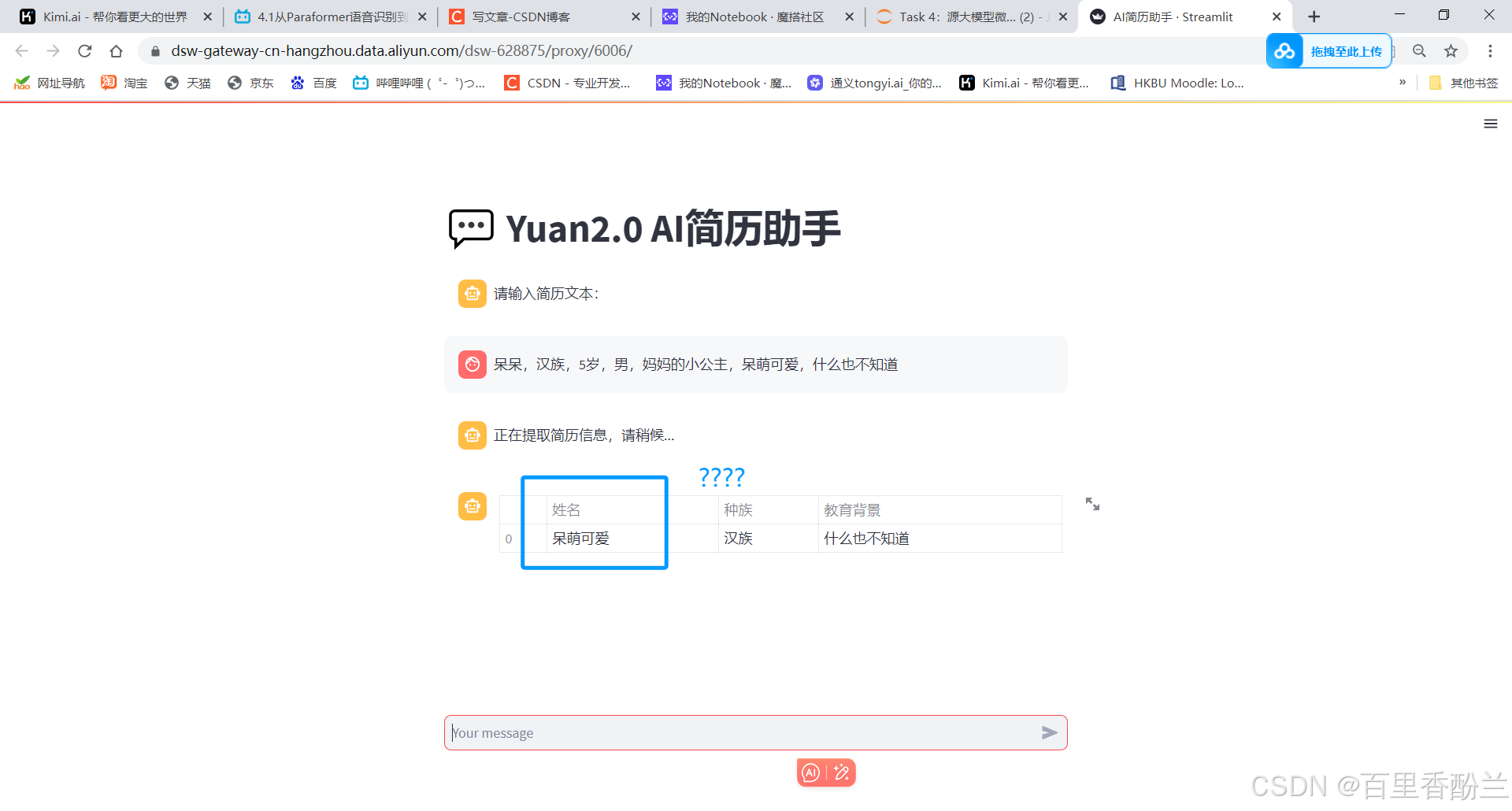
Task: Restore down the browser window
Action: pos(1443,15)
